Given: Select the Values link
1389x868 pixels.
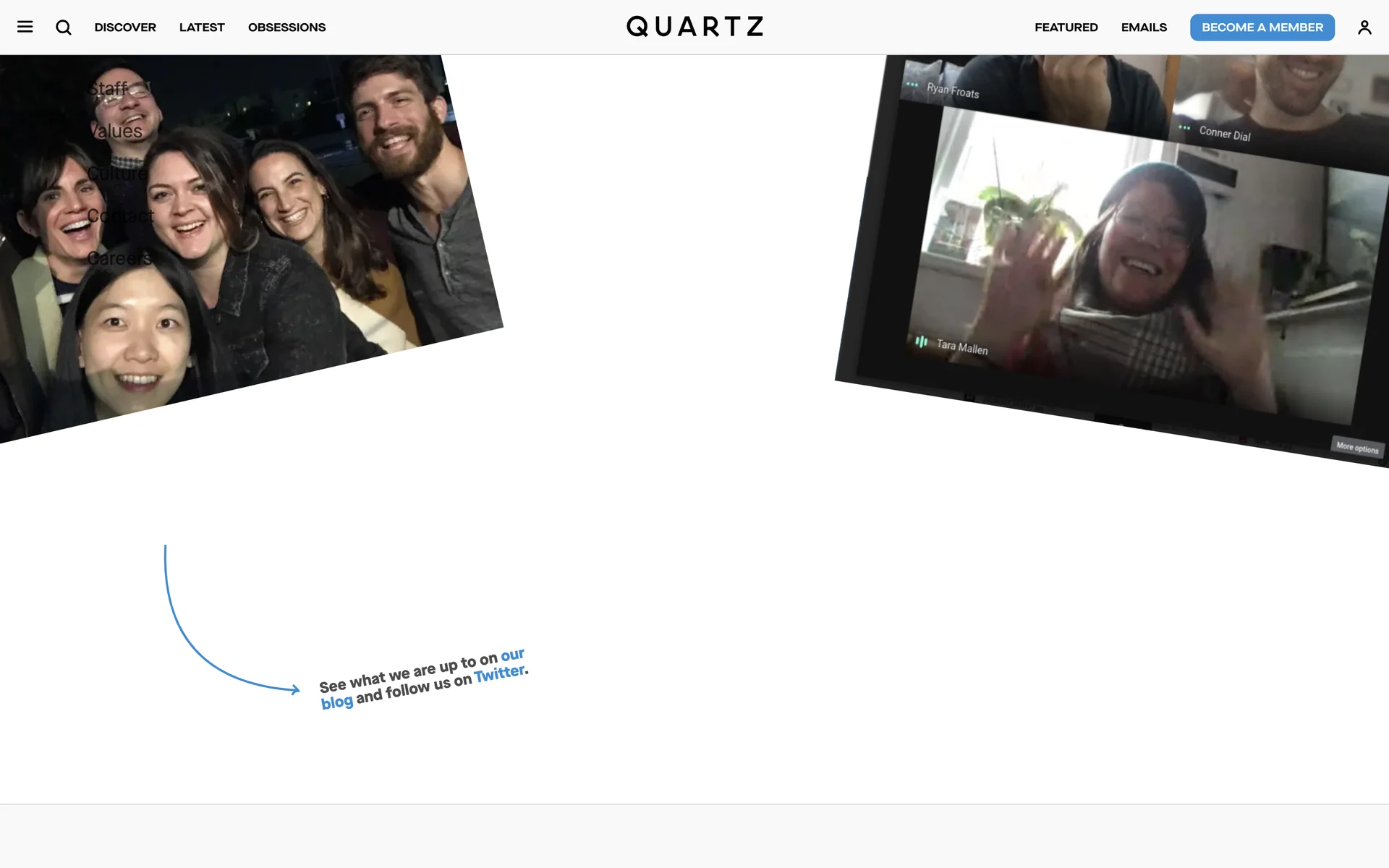Looking at the screenshot, I should tap(116, 132).
